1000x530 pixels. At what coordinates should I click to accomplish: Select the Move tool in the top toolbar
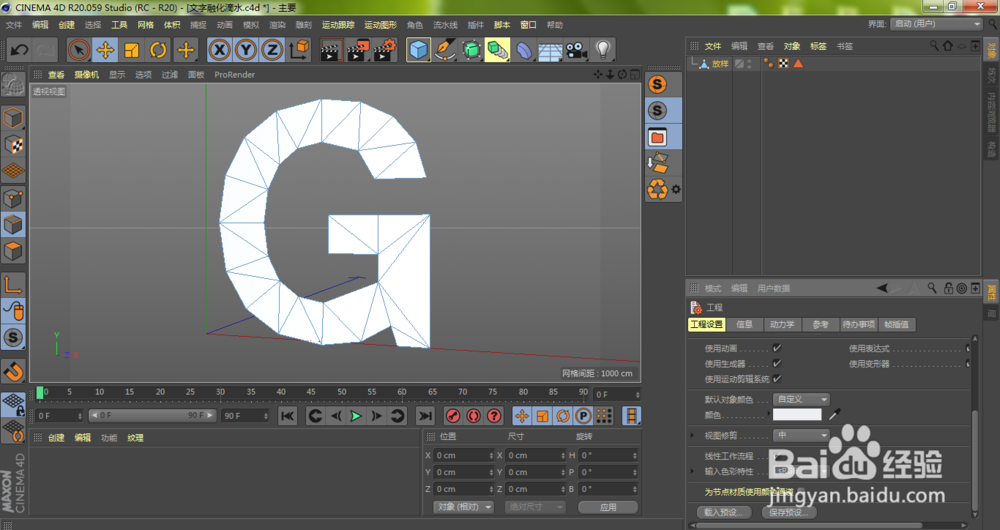(105, 49)
